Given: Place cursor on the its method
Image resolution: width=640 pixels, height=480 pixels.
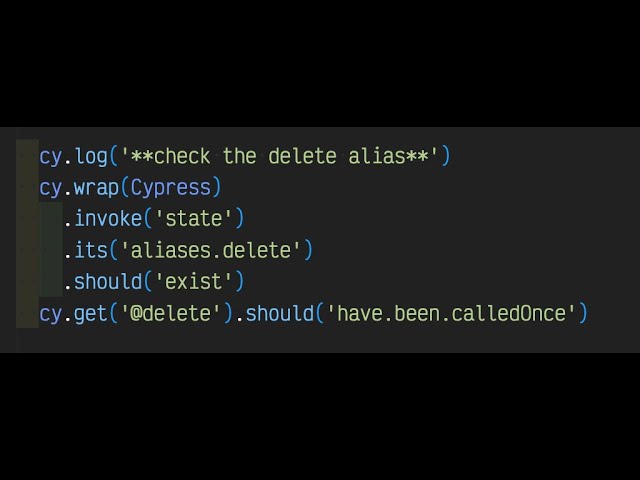Looking at the screenshot, I should coord(92,250).
